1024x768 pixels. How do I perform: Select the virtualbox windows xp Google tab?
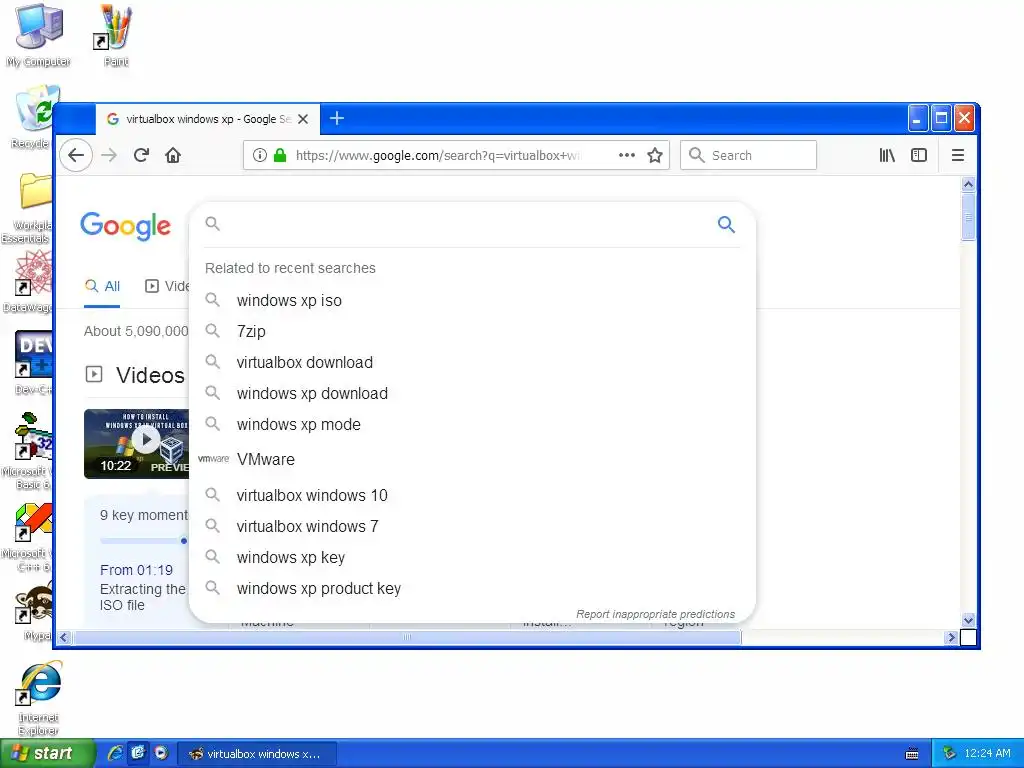208,120
